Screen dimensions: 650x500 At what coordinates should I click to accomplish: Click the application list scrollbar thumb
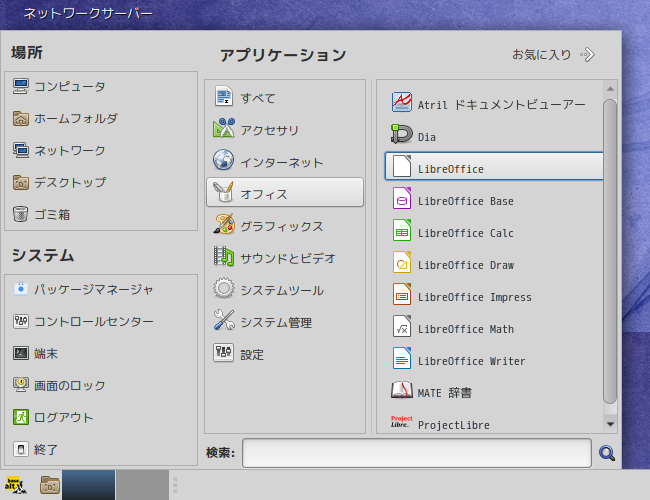(610, 251)
